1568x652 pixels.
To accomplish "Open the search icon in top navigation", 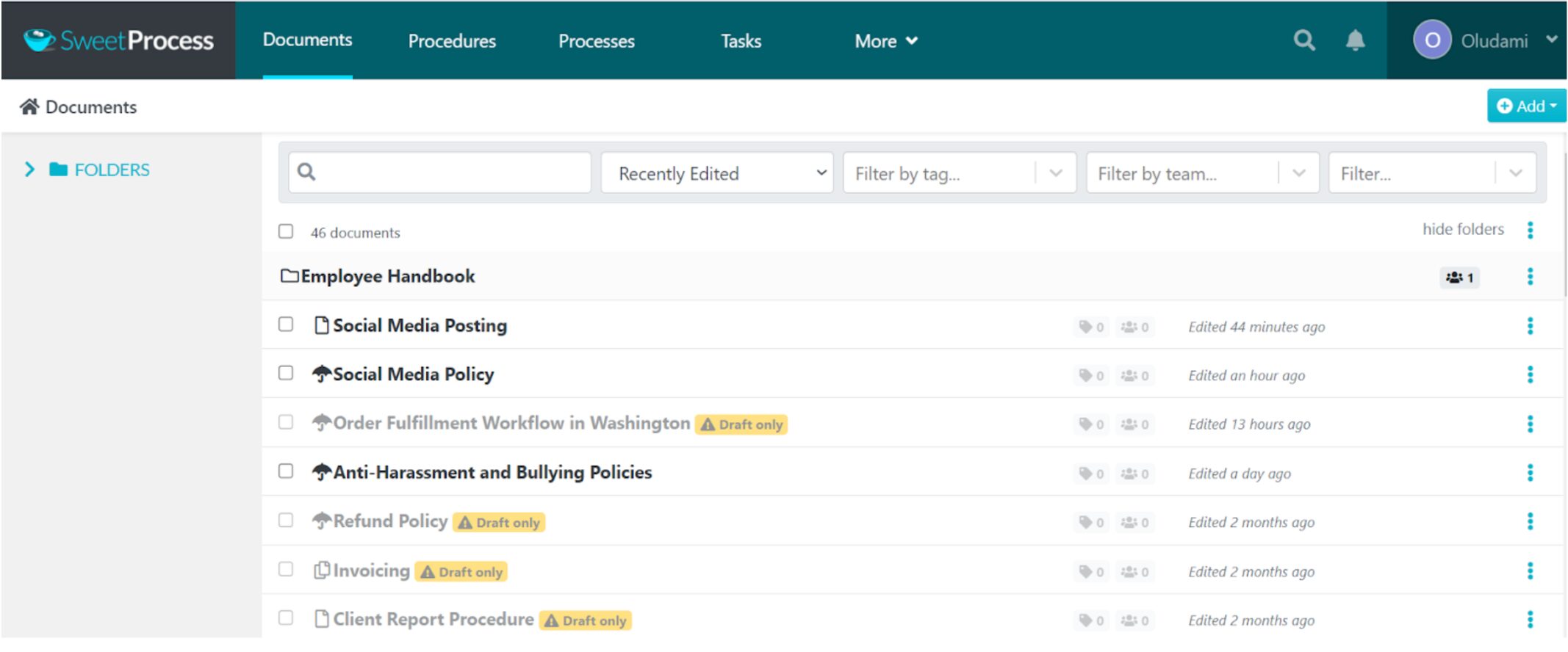I will (x=1304, y=40).
